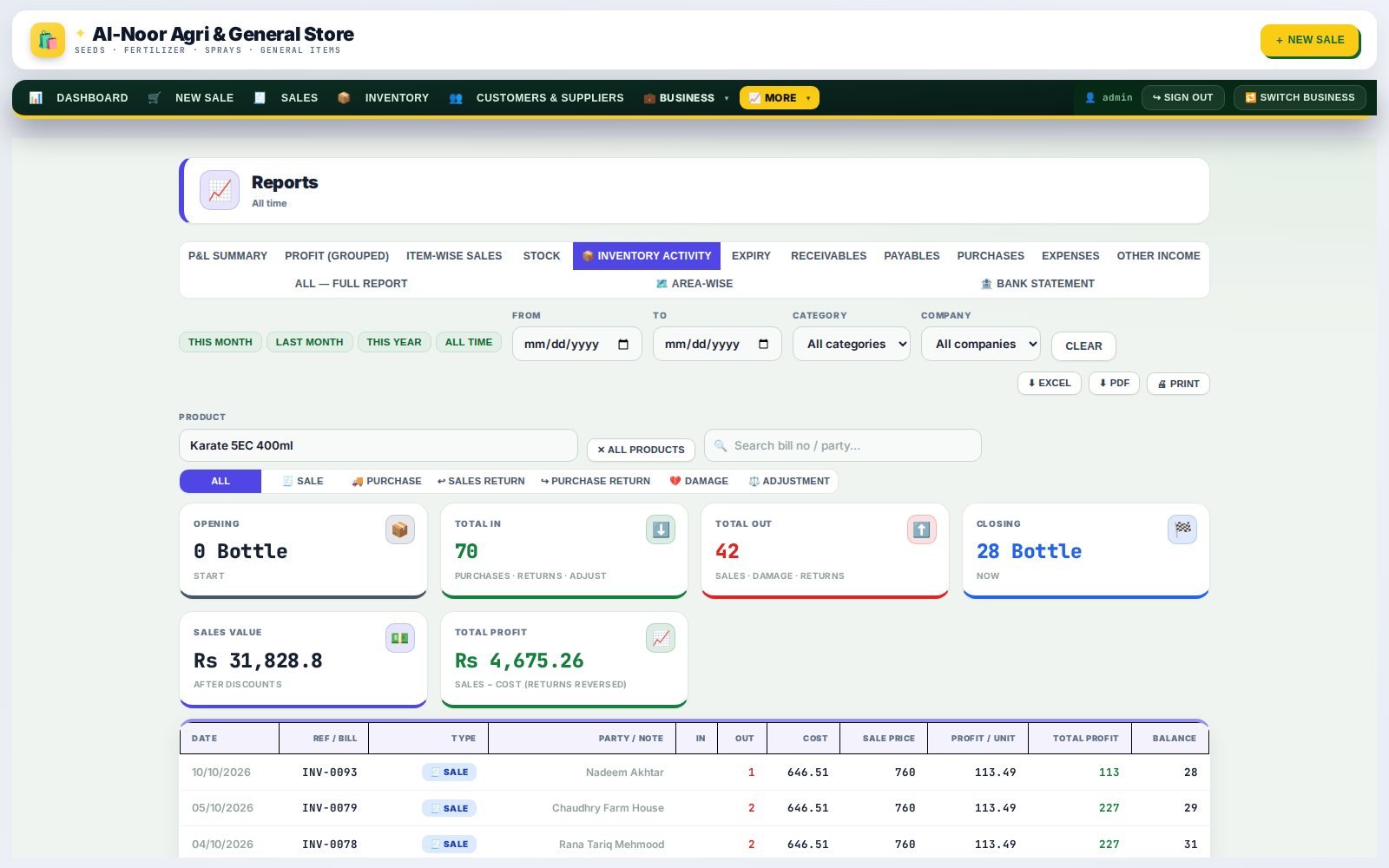Click the yellow New Sale button
1389x868 pixels.
click(x=1309, y=40)
